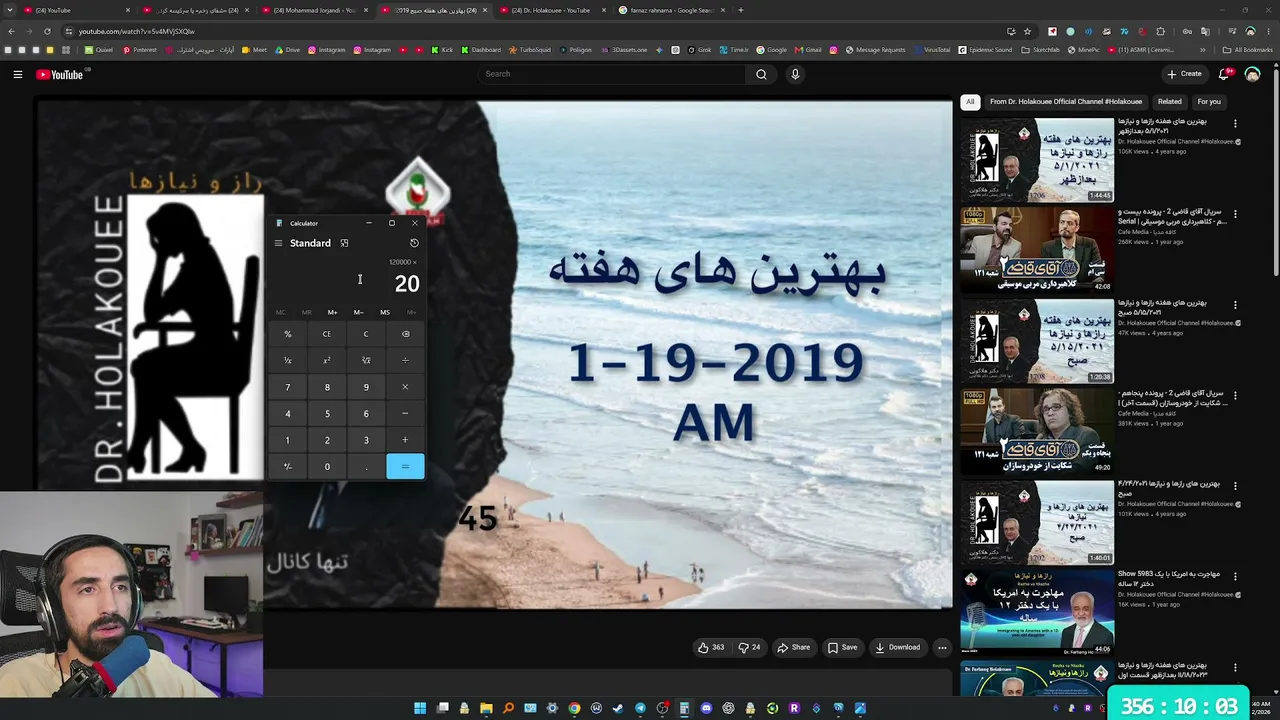This screenshot has width=1280, height=720.
Task: Click the Calculator percent key
Action: tap(288, 334)
